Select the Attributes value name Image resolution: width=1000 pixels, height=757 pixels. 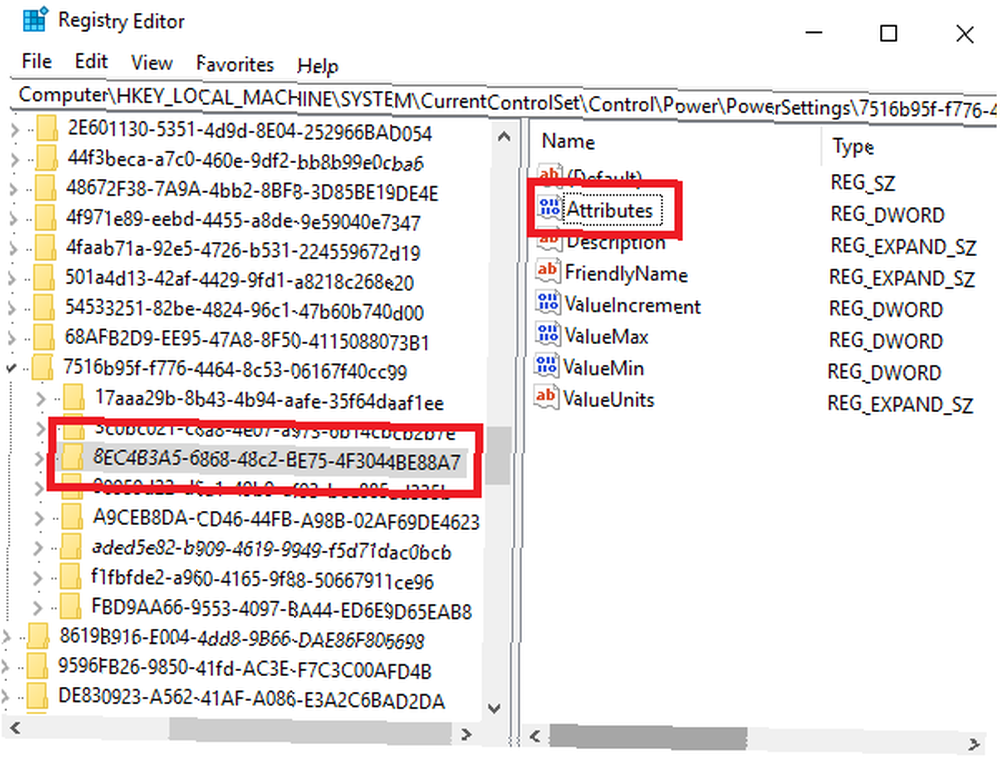(x=610, y=210)
